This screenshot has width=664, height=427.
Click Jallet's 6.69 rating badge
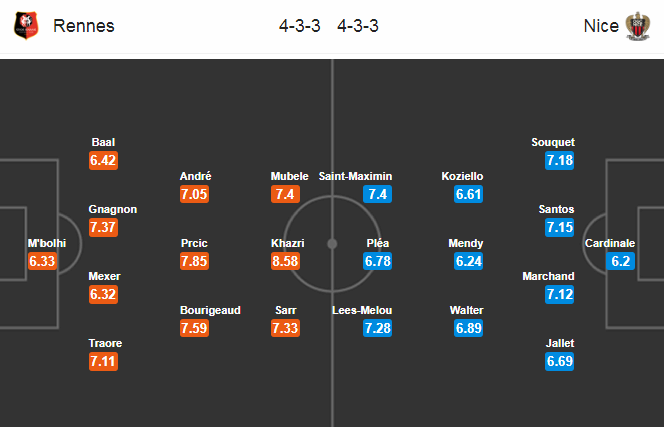(x=559, y=361)
